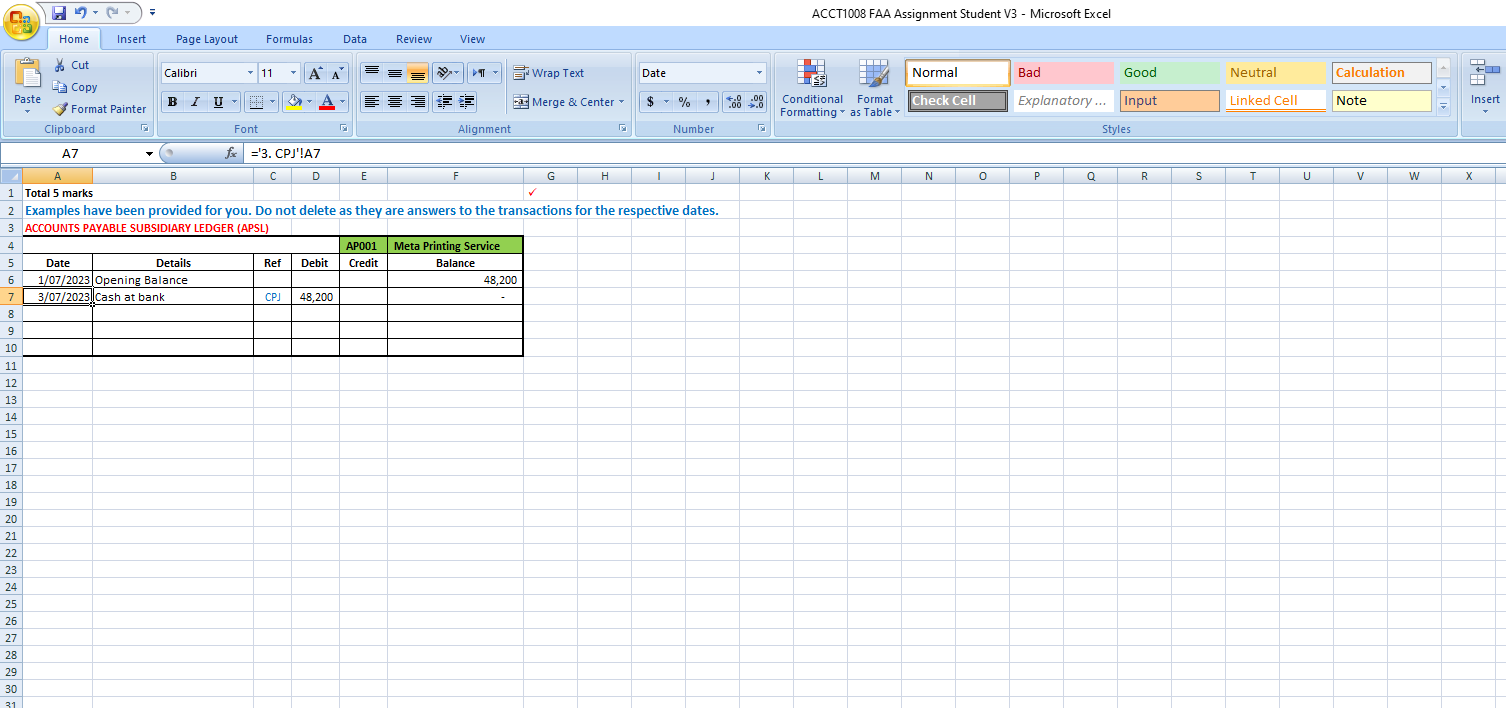Apply the Bad cell style
Viewport: 1506px width, 708px height.
1063,72
